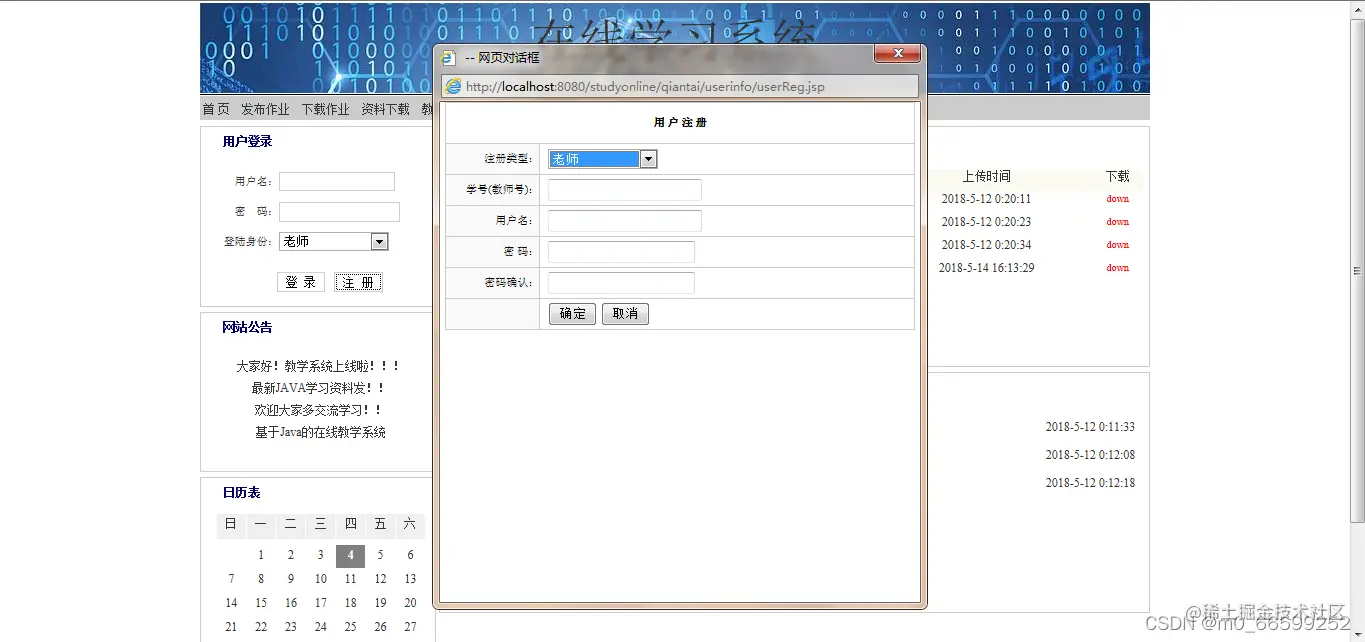The image size is (1365, 642).
Task: Click announcement 最新JAVA学习资料发!!
Action: tap(319, 388)
